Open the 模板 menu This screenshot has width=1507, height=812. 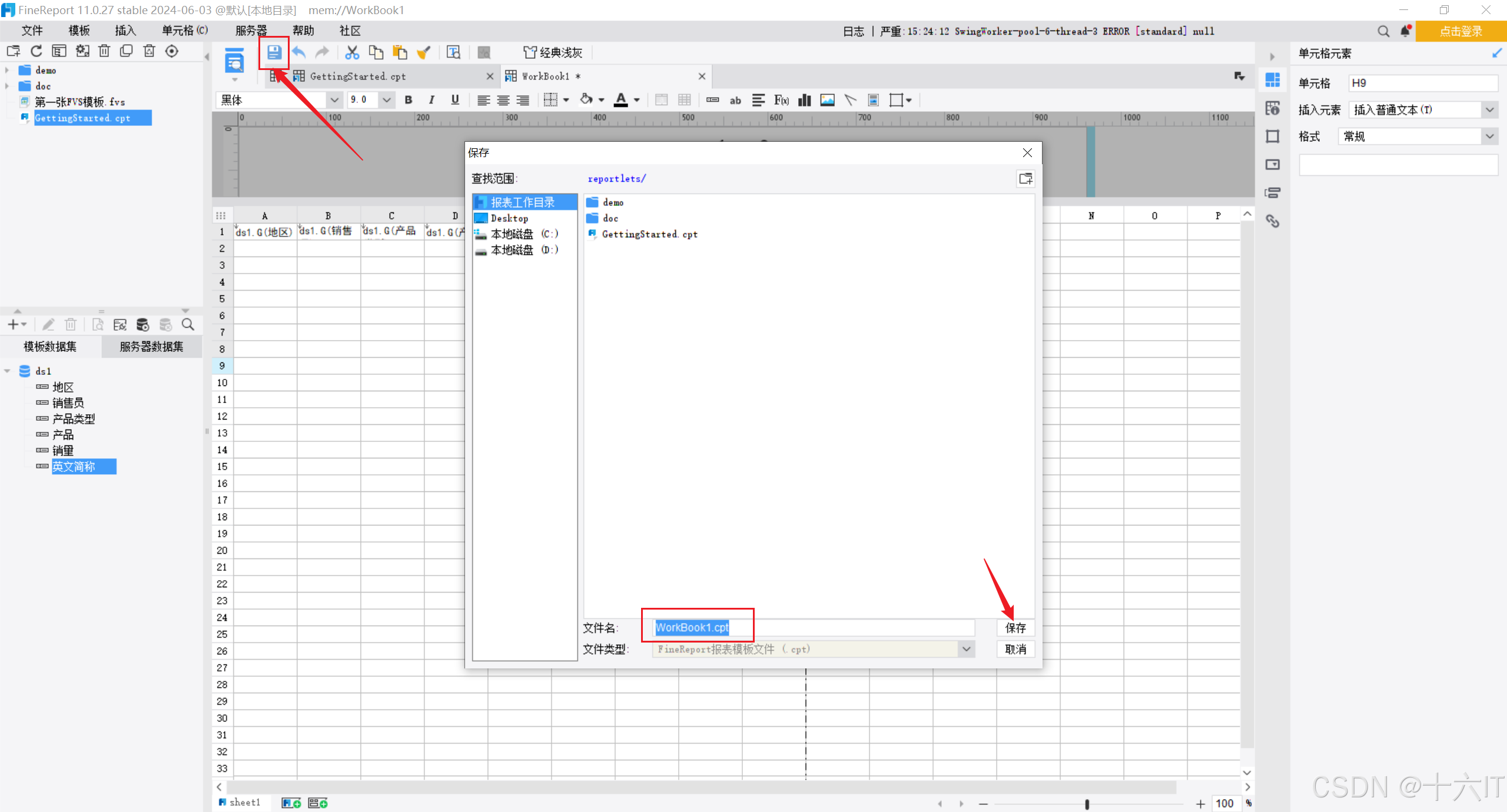pos(79,31)
